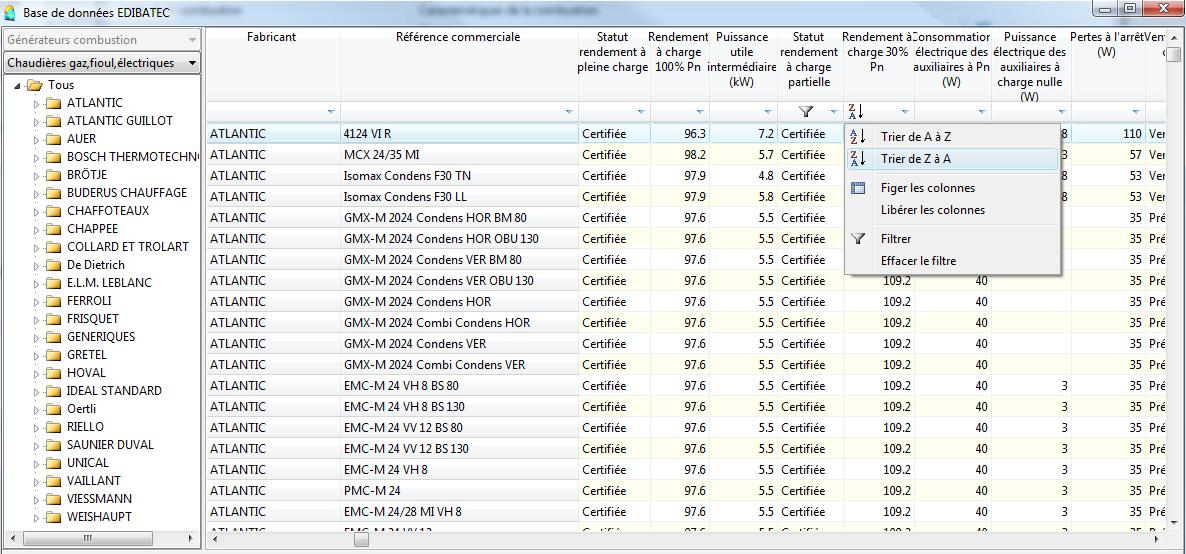Click the Fabricant column header

point(272,66)
